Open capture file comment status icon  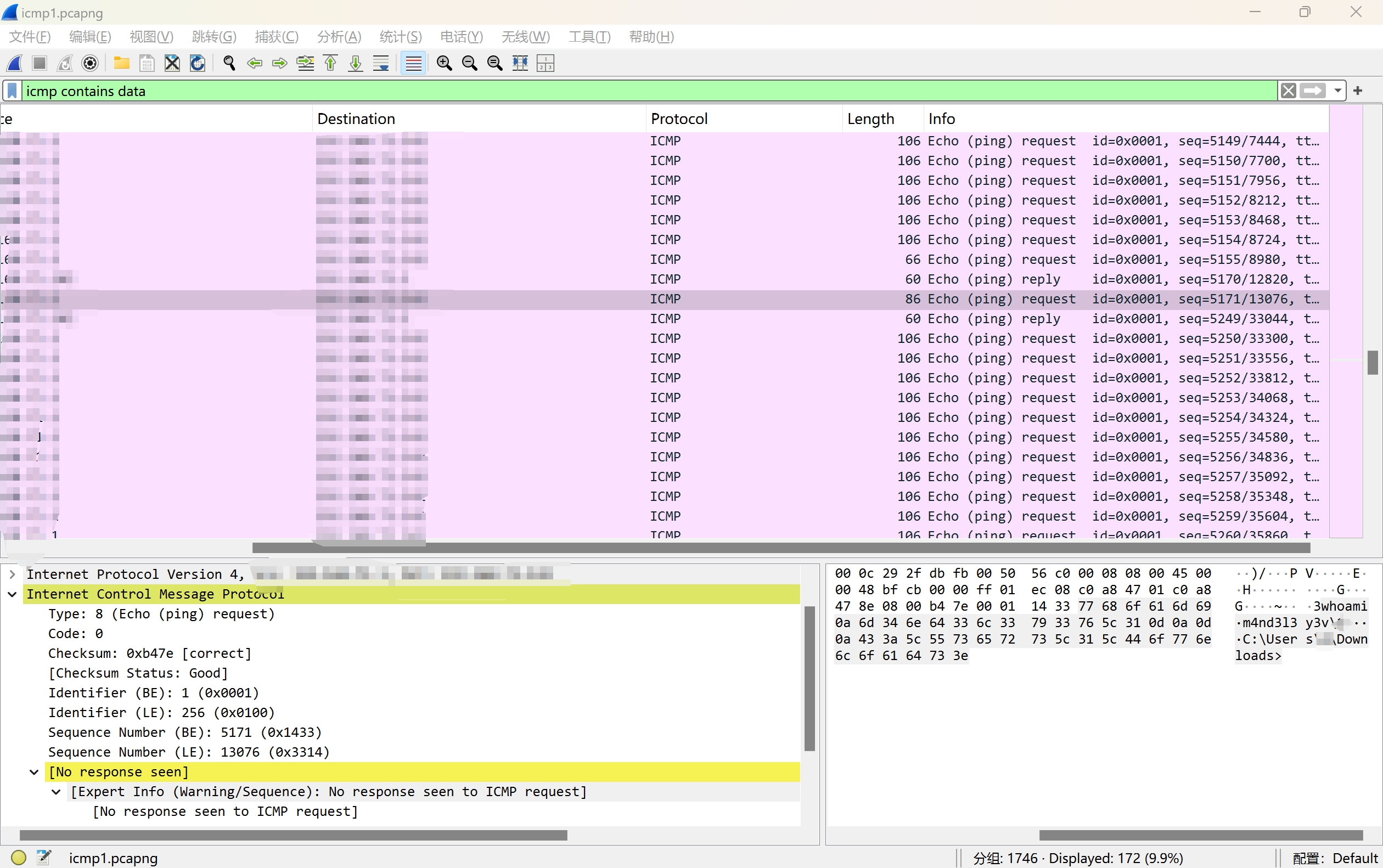pyautogui.click(x=44, y=858)
